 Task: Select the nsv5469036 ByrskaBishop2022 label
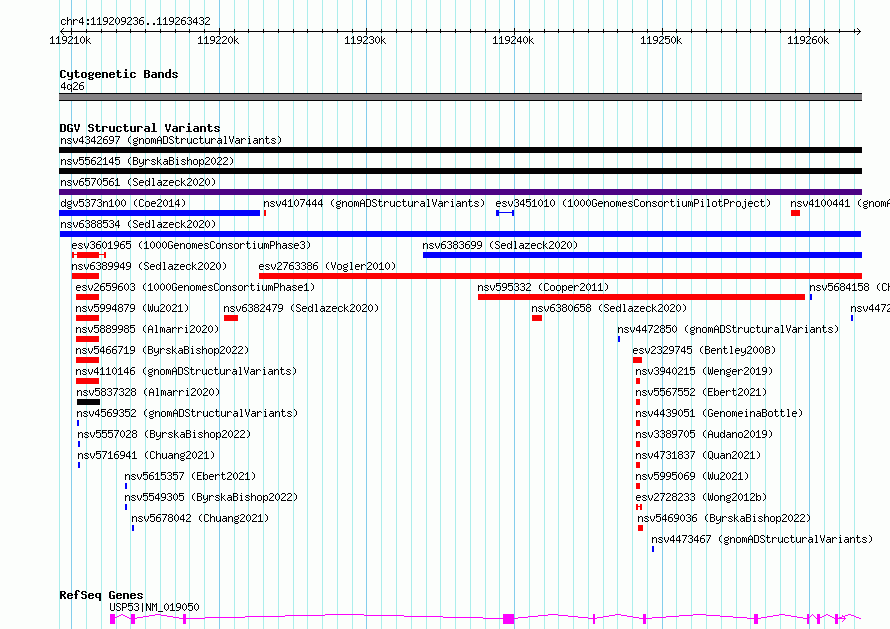[x=724, y=518]
